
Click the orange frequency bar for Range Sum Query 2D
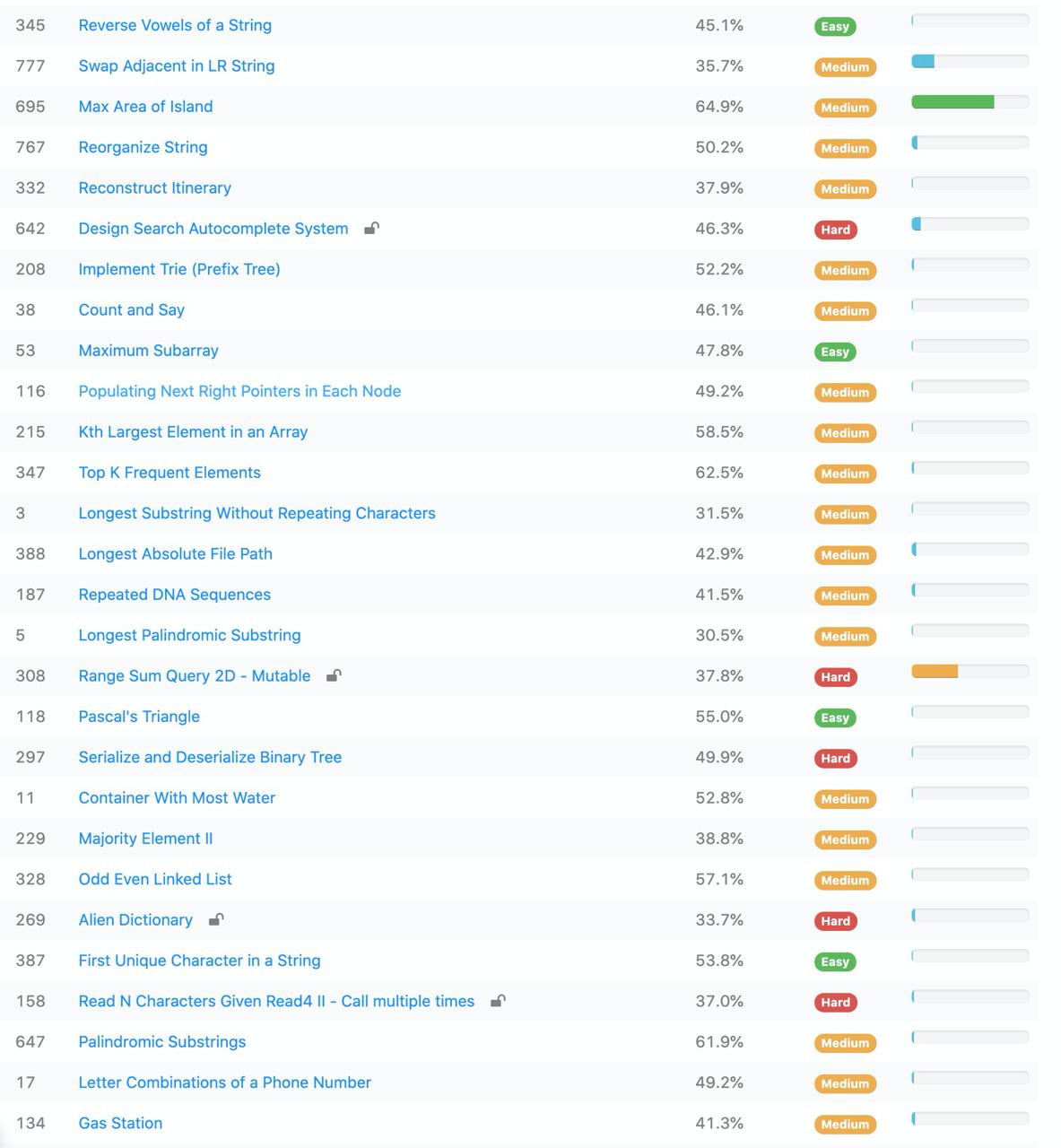point(935,671)
